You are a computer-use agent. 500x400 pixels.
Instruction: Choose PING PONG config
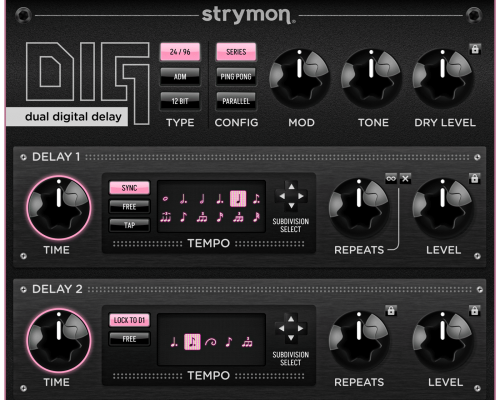[x=236, y=77]
